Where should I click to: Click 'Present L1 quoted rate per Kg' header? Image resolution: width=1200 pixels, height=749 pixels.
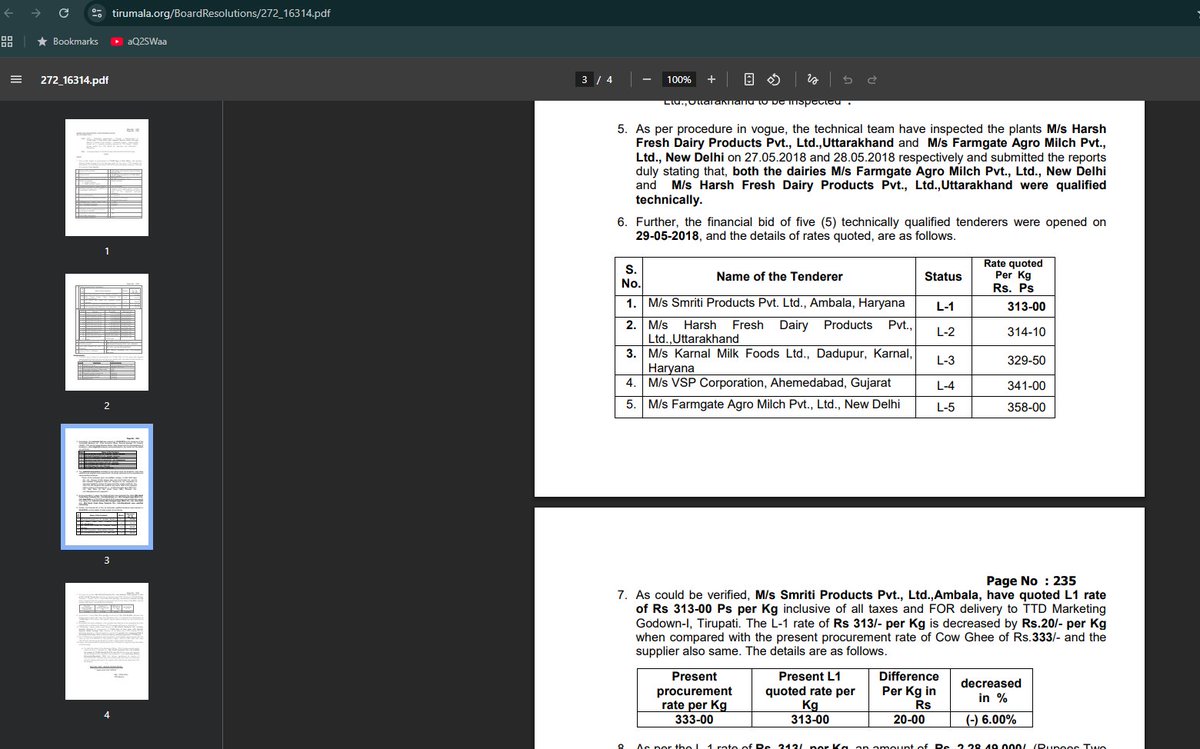[810, 691]
